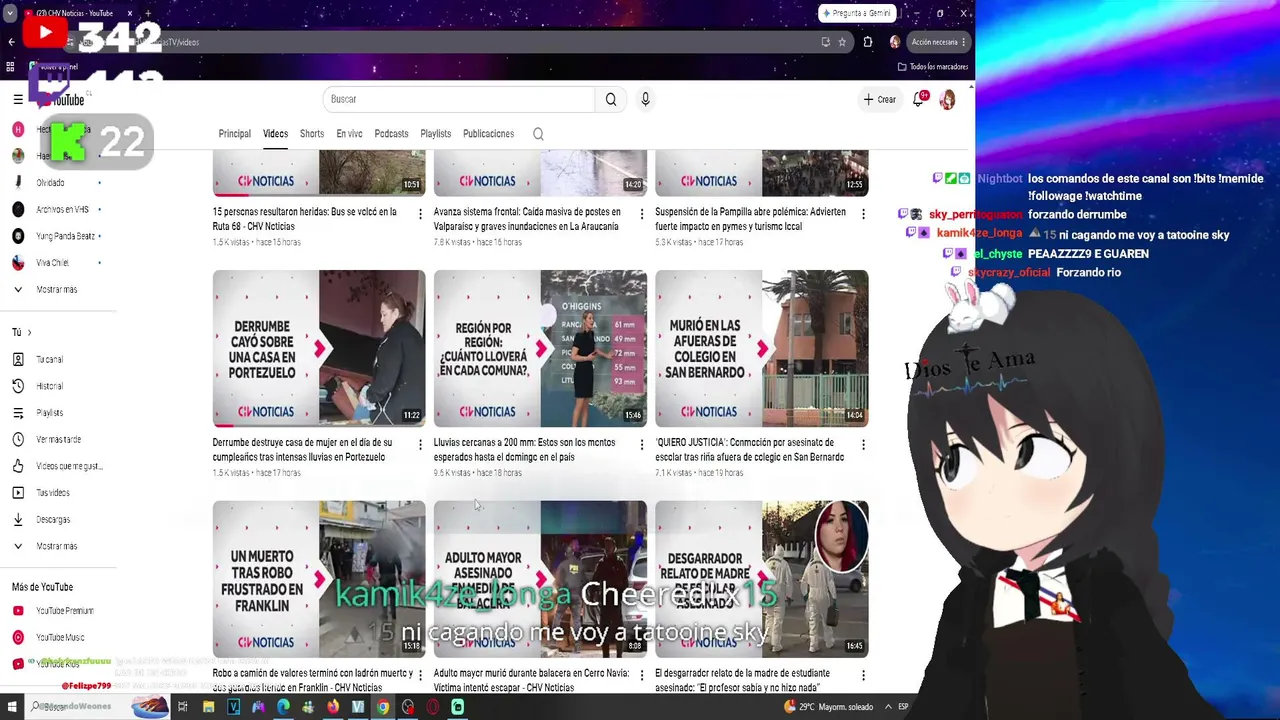Start voice search with the microphone
The width and height of the screenshot is (1280, 720).
point(645,99)
